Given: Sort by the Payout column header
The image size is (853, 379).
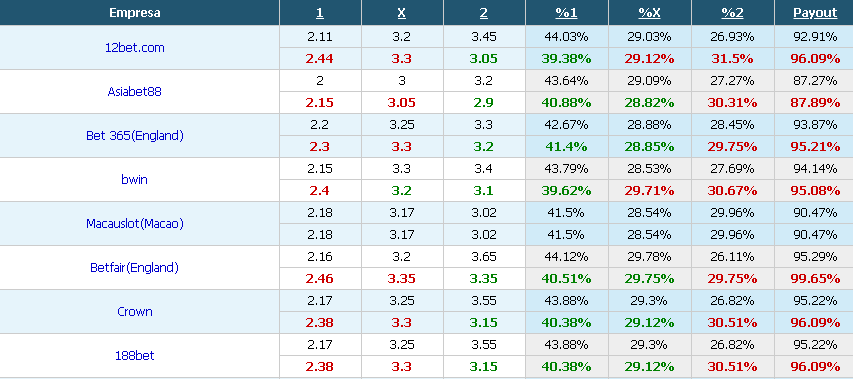Looking at the screenshot, I should tap(815, 13).
